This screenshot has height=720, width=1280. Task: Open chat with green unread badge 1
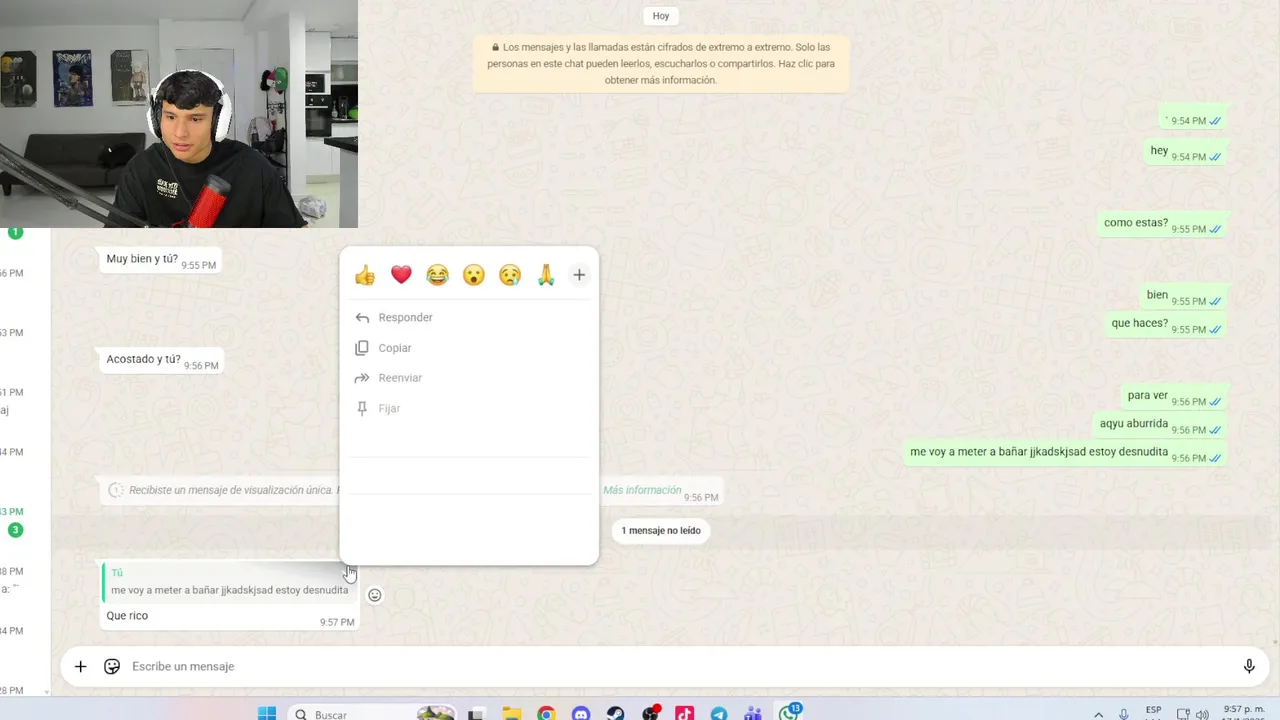(15, 232)
